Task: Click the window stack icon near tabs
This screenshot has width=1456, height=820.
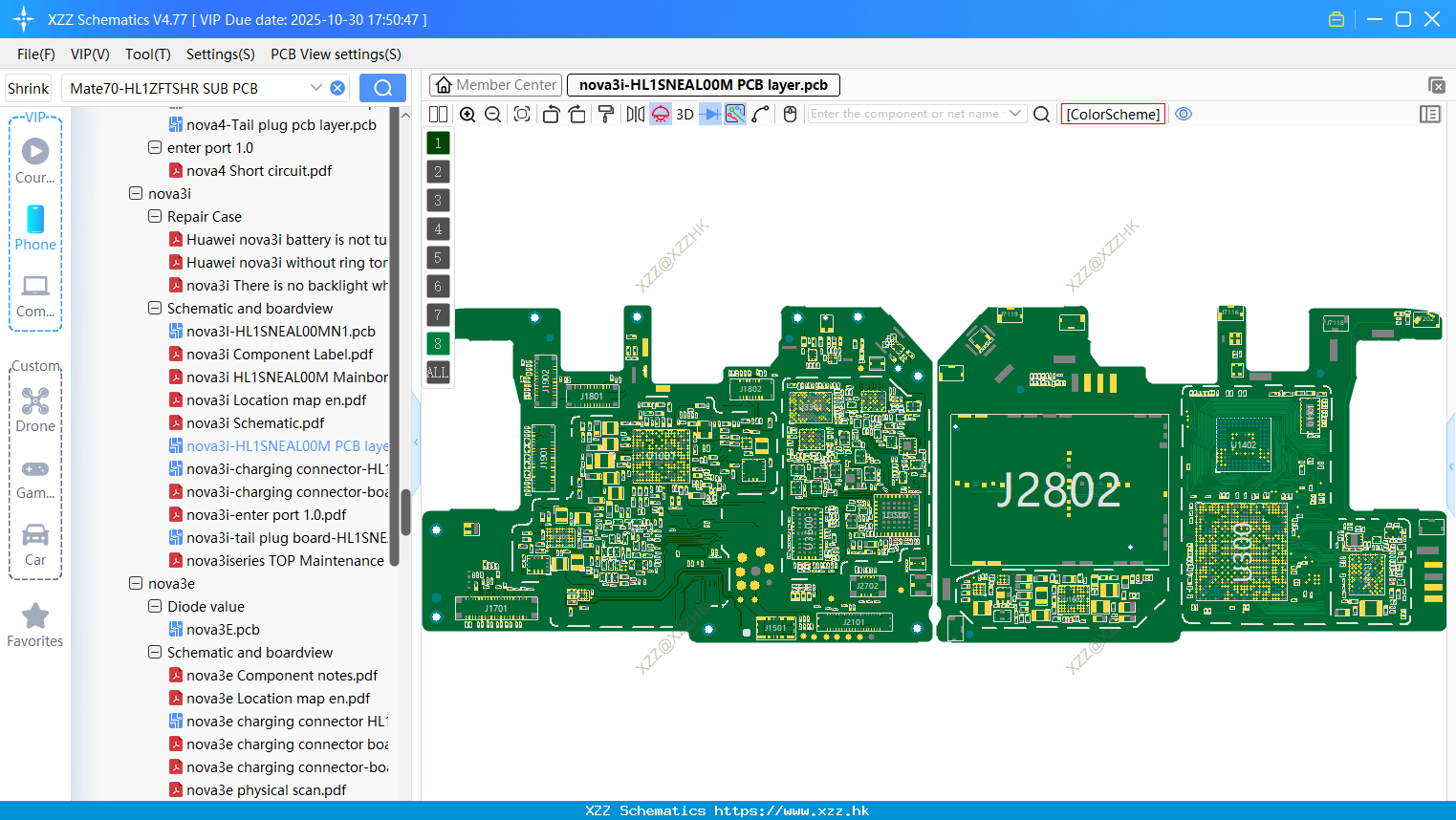Action: [x=1436, y=85]
